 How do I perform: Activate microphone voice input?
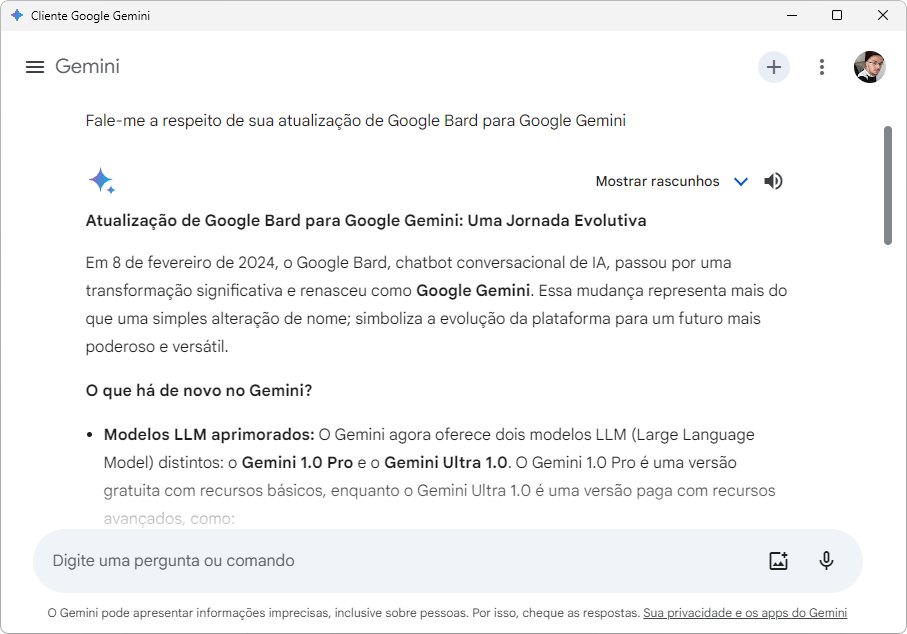coord(827,561)
